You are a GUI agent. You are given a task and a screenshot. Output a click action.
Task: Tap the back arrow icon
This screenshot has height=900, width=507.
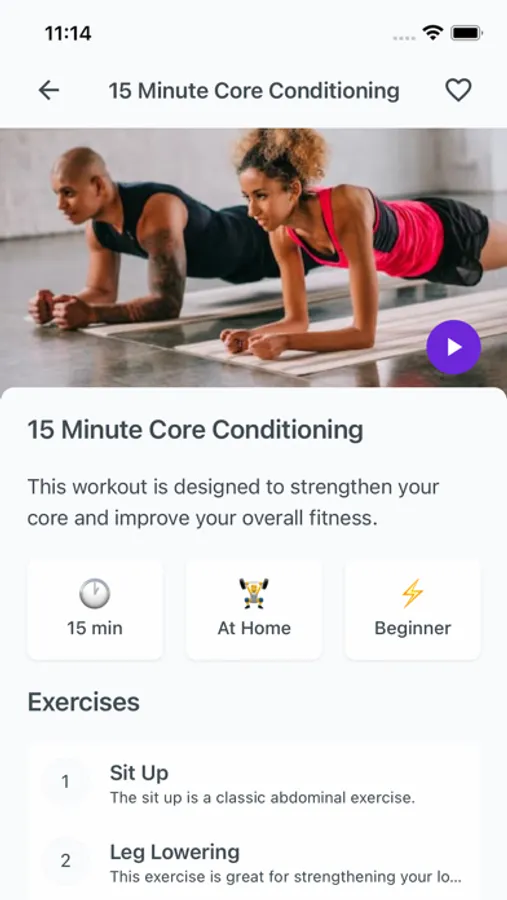tap(49, 90)
